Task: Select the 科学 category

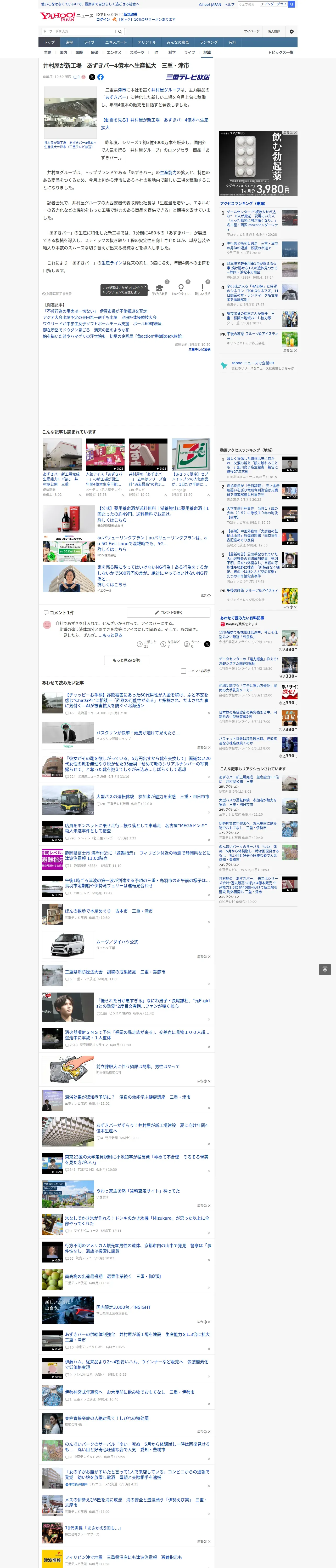Action: coord(172,52)
